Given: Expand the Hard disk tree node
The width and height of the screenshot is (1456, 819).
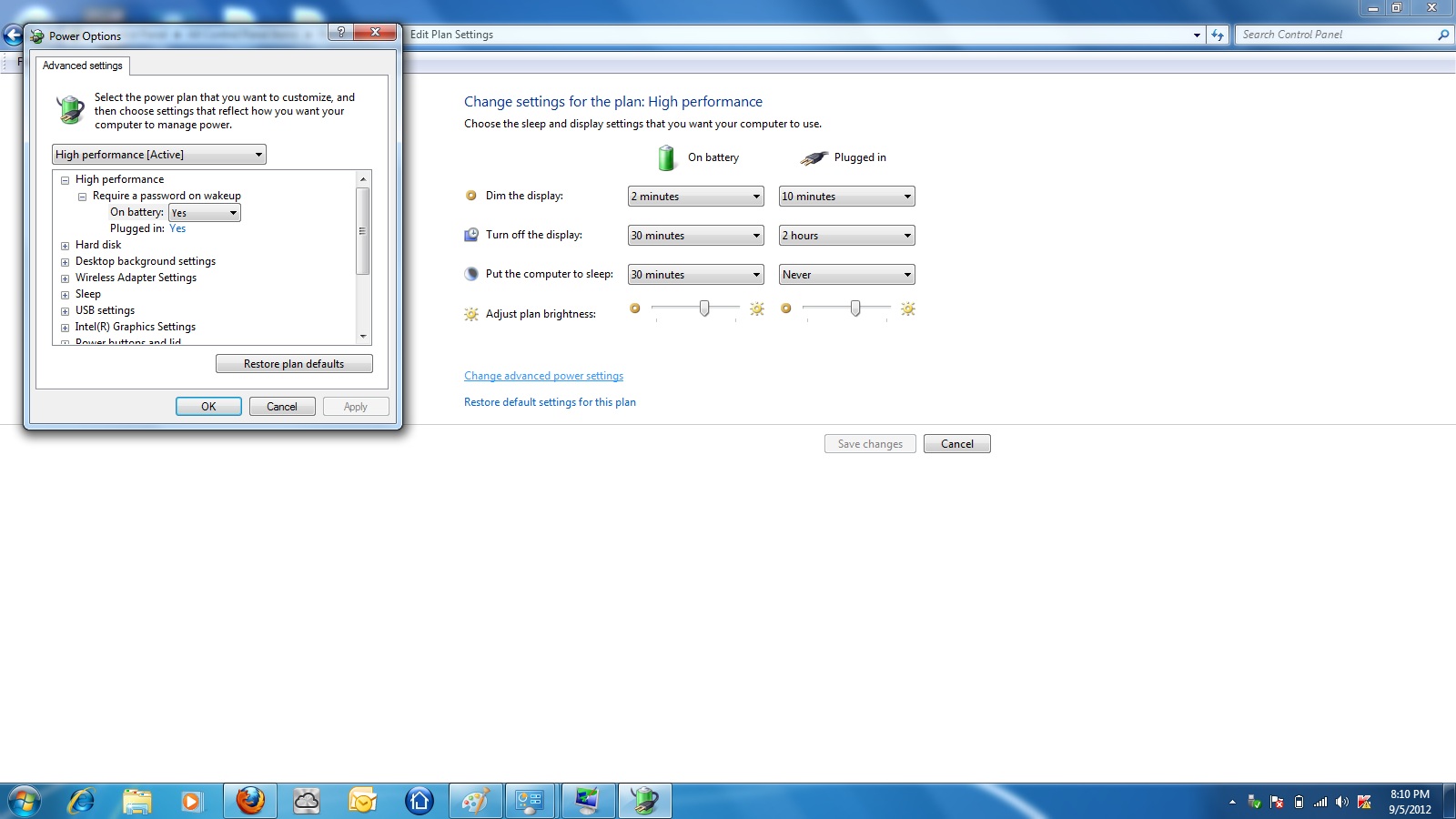Looking at the screenshot, I should (x=65, y=246).
